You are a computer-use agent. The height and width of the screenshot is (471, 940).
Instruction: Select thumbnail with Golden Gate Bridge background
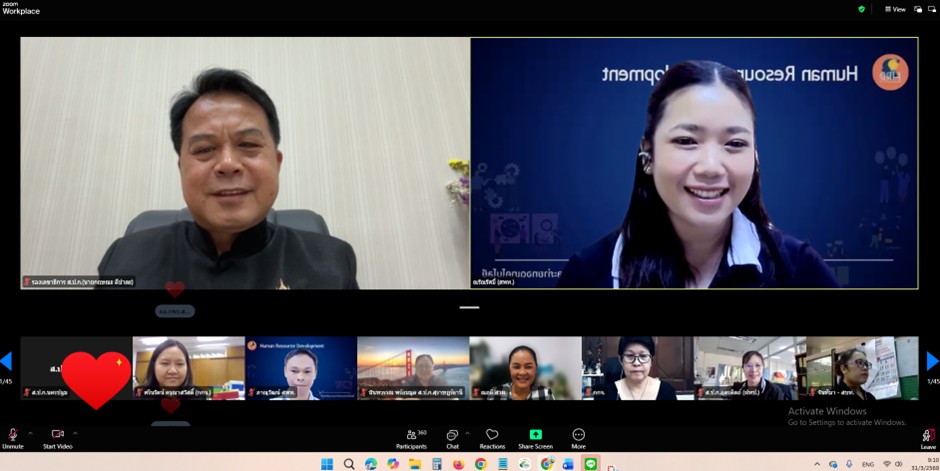point(413,368)
